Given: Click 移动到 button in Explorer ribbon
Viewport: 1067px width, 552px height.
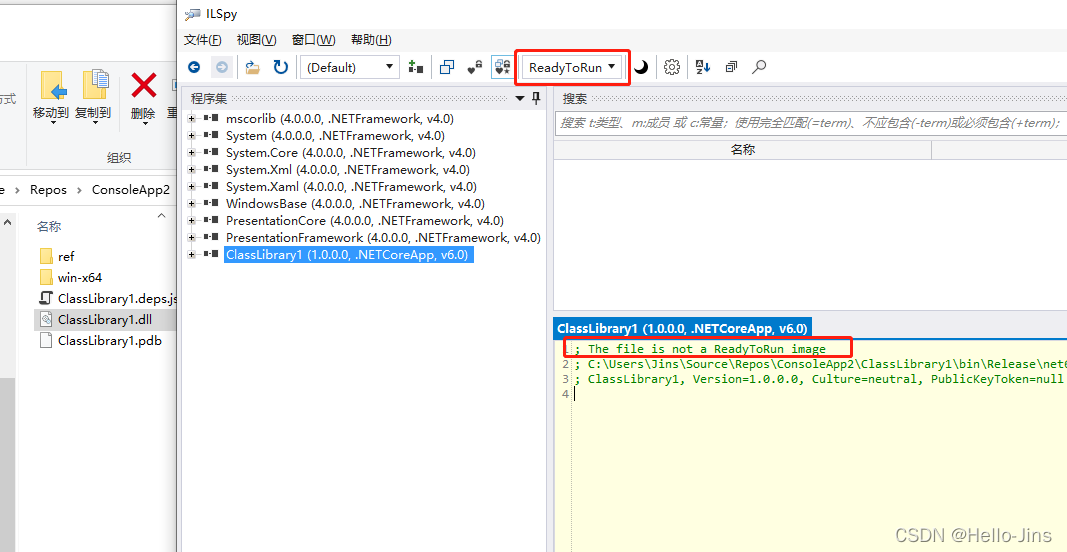Looking at the screenshot, I should tap(51, 97).
